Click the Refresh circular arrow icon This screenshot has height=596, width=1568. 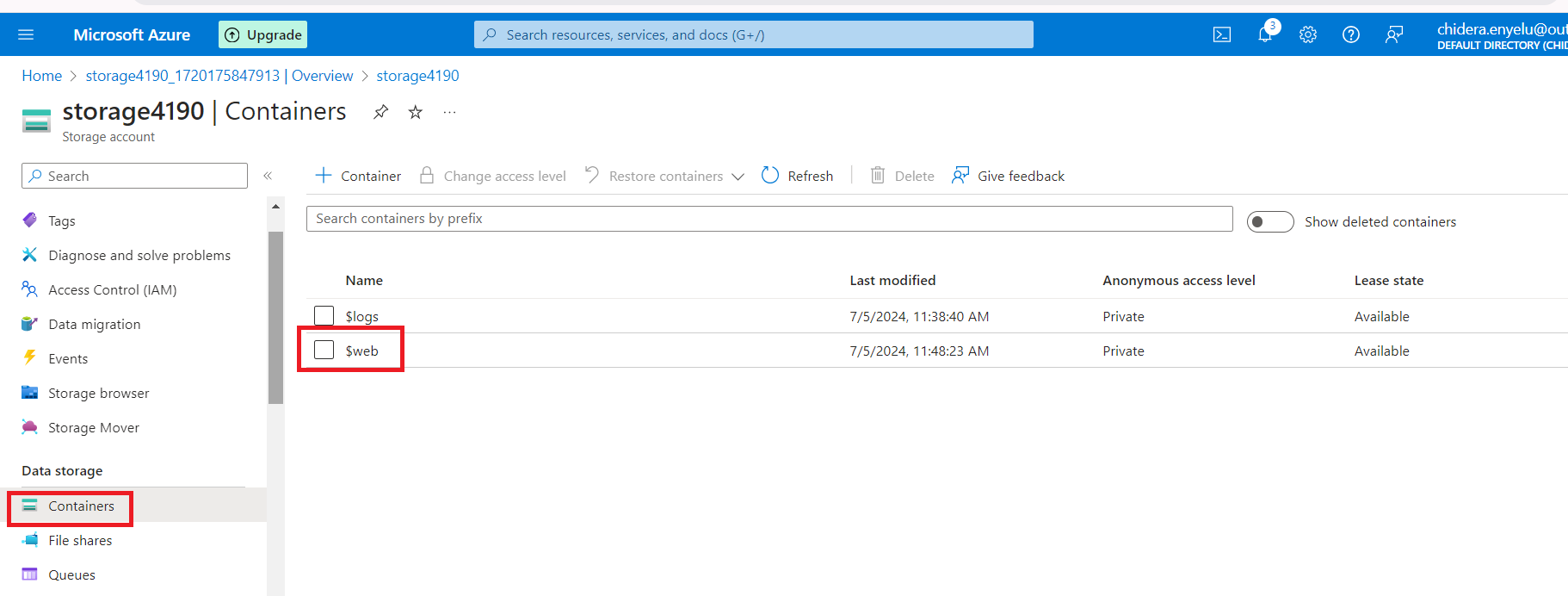pos(770,176)
